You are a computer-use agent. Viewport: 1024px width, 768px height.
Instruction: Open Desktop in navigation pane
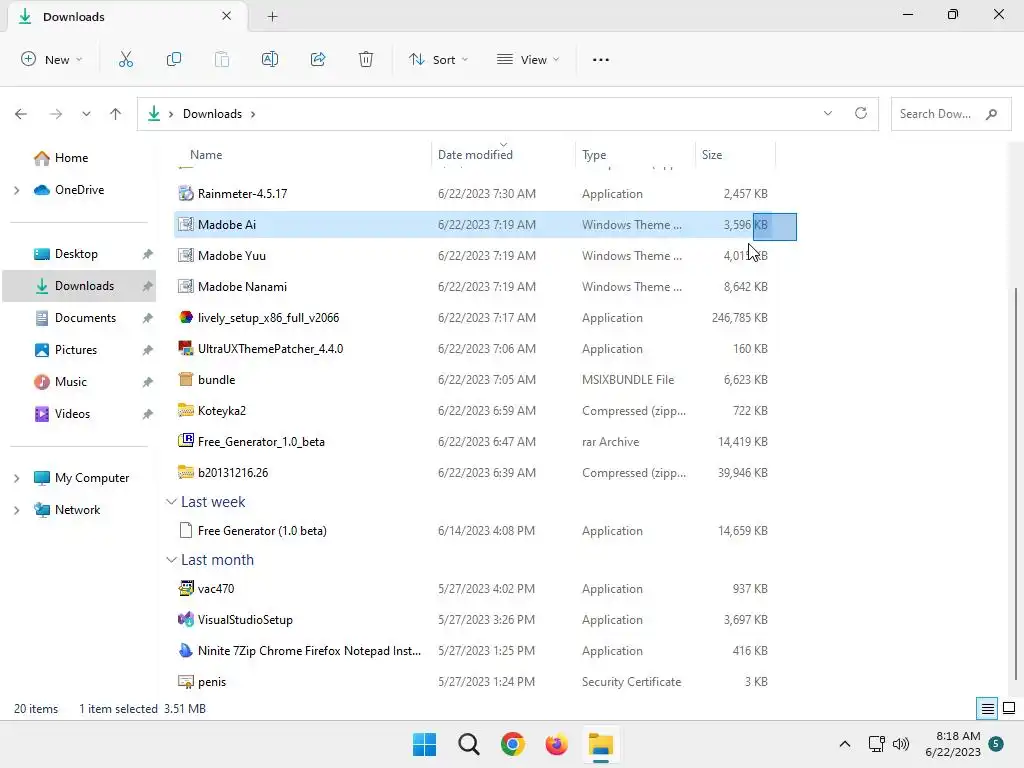pos(76,254)
